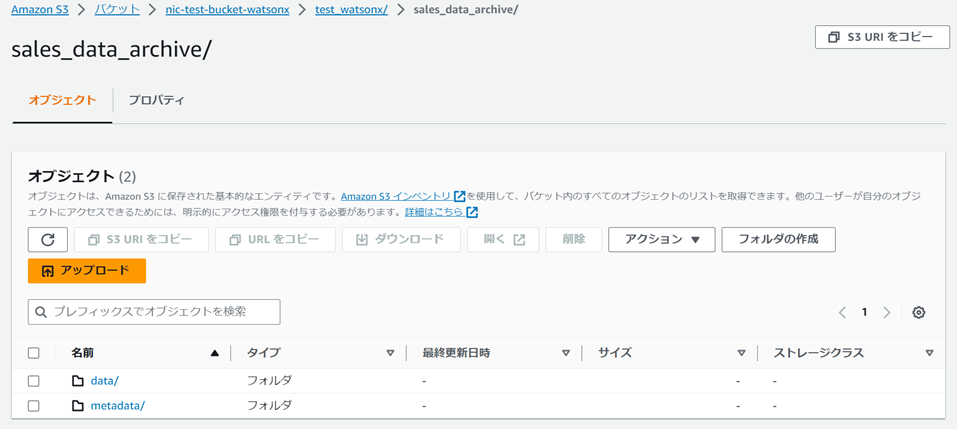Image resolution: width=957 pixels, height=429 pixels.
Task: Toggle the select-all objects checkbox
Action: 34,353
